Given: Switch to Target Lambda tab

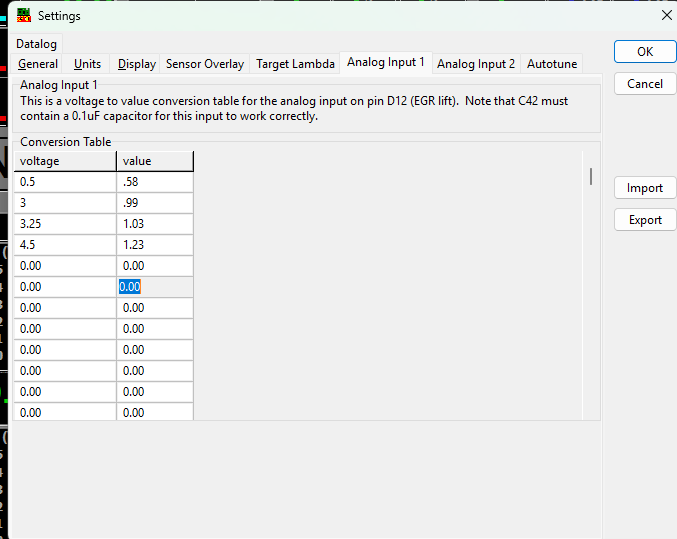Looking at the screenshot, I should click(x=295, y=64).
